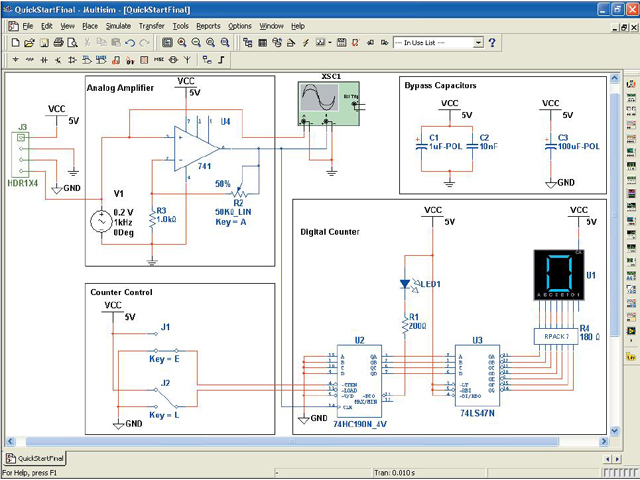Open the Window menu
Screen dimensions: 640x480
[271, 26]
